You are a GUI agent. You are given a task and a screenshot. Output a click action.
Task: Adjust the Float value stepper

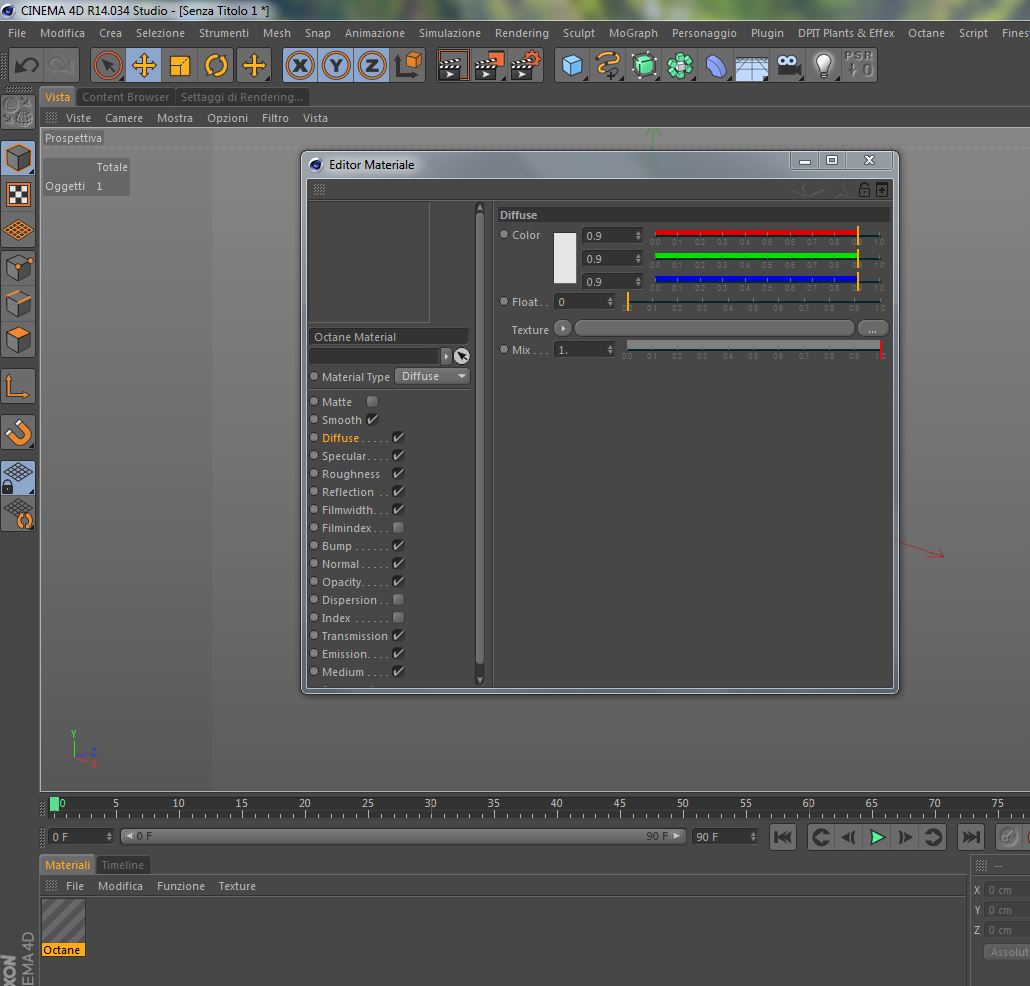tap(610, 302)
